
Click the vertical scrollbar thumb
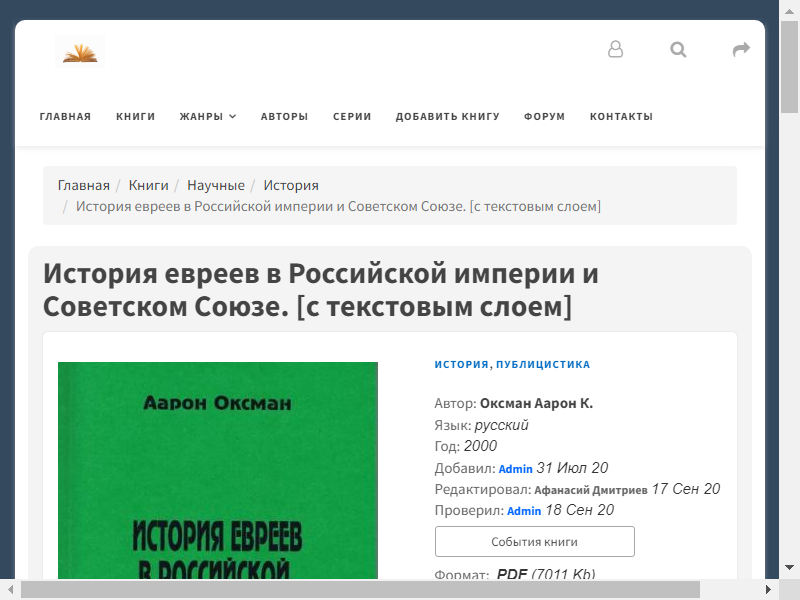pyautogui.click(x=789, y=67)
